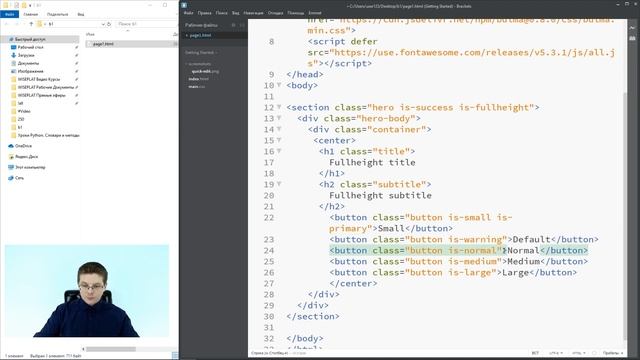The width and height of the screenshot is (640, 360).
Task: Open Emmet menu in Brackets
Action: (x=315, y=13)
